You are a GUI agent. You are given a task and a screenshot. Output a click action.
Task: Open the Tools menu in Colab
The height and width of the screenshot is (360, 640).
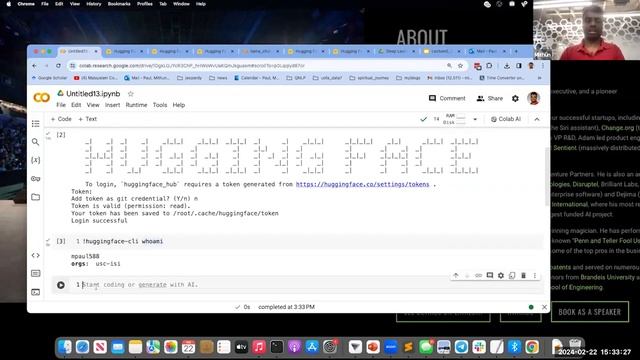pos(160,105)
